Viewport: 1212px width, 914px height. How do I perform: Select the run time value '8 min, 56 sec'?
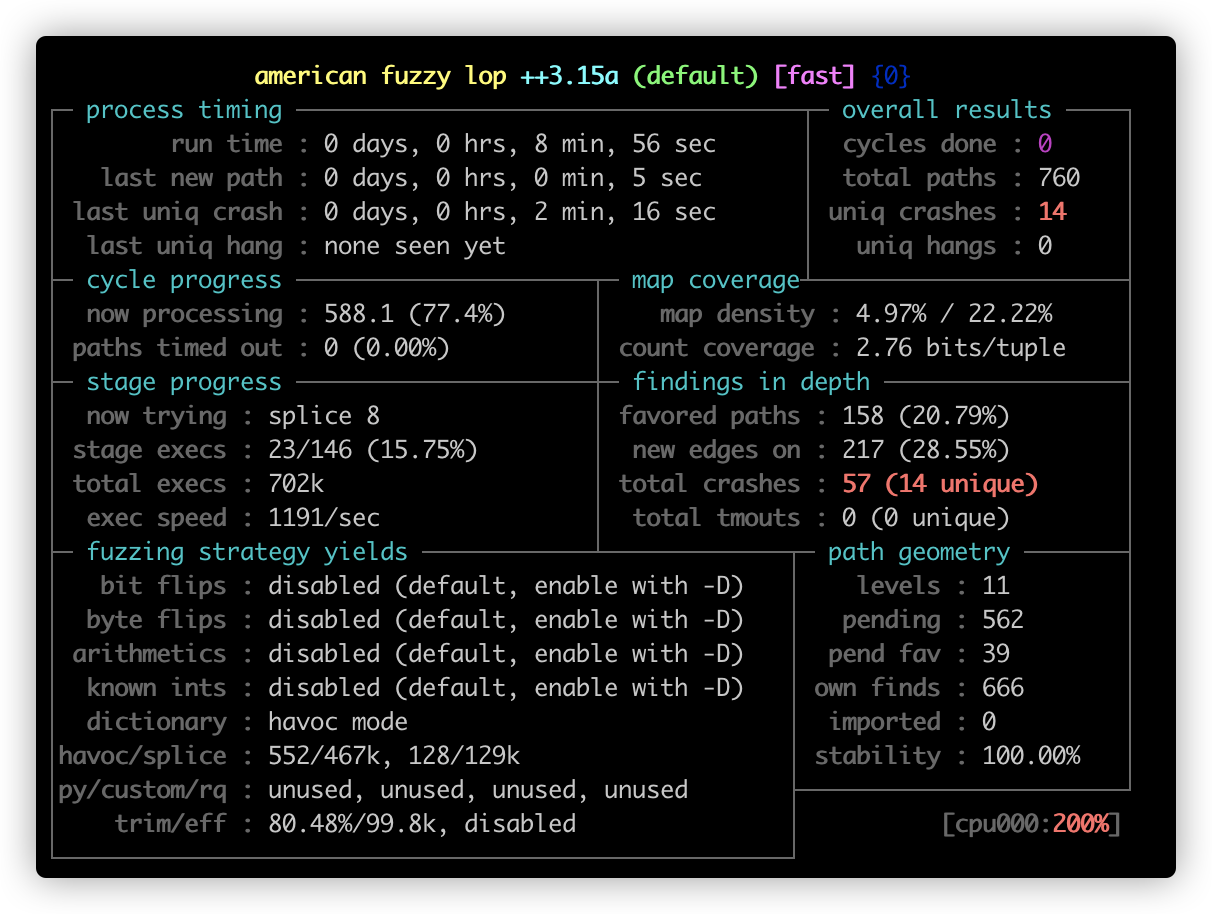pyautogui.click(x=626, y=144)
